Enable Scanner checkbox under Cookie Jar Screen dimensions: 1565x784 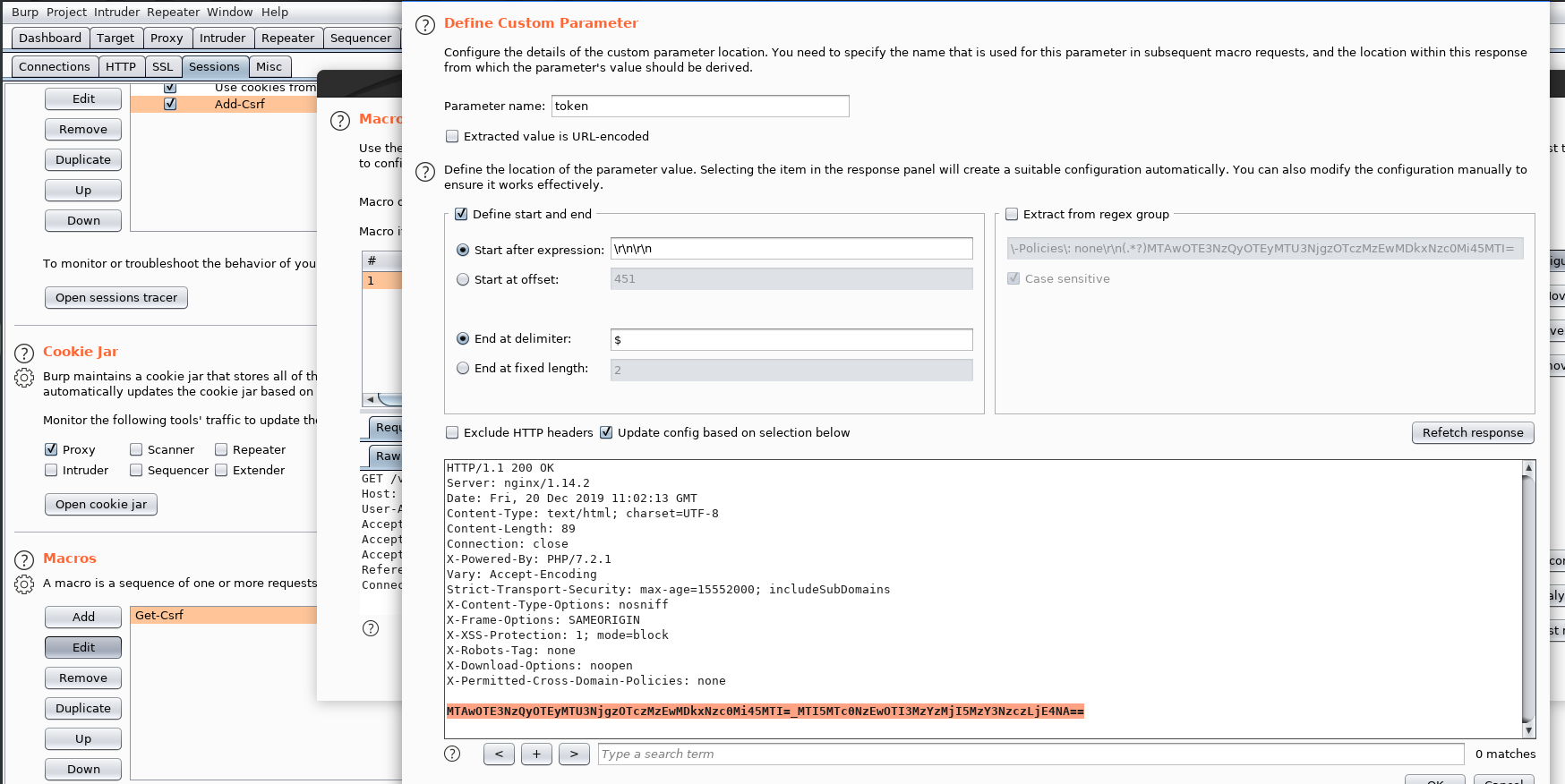[x=136, y=449]
